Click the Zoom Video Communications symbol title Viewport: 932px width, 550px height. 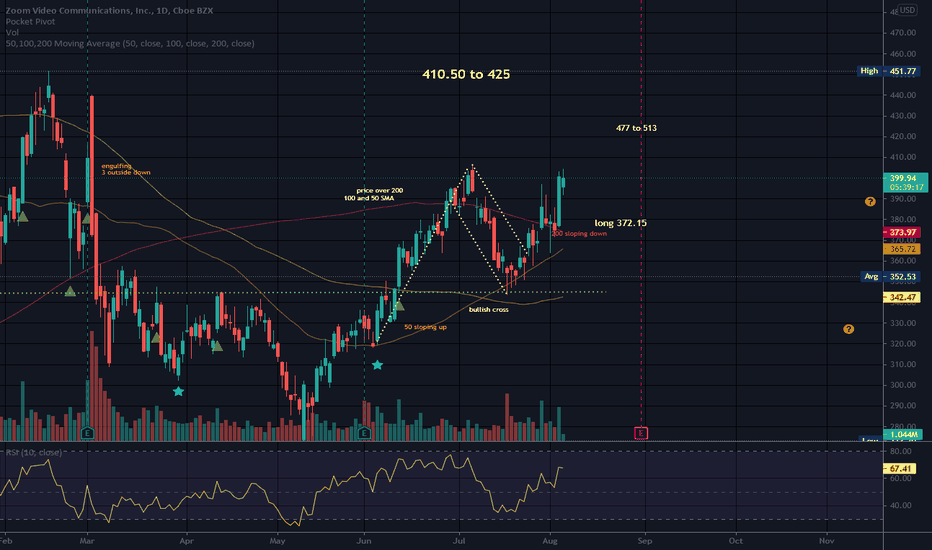point(109,10)
